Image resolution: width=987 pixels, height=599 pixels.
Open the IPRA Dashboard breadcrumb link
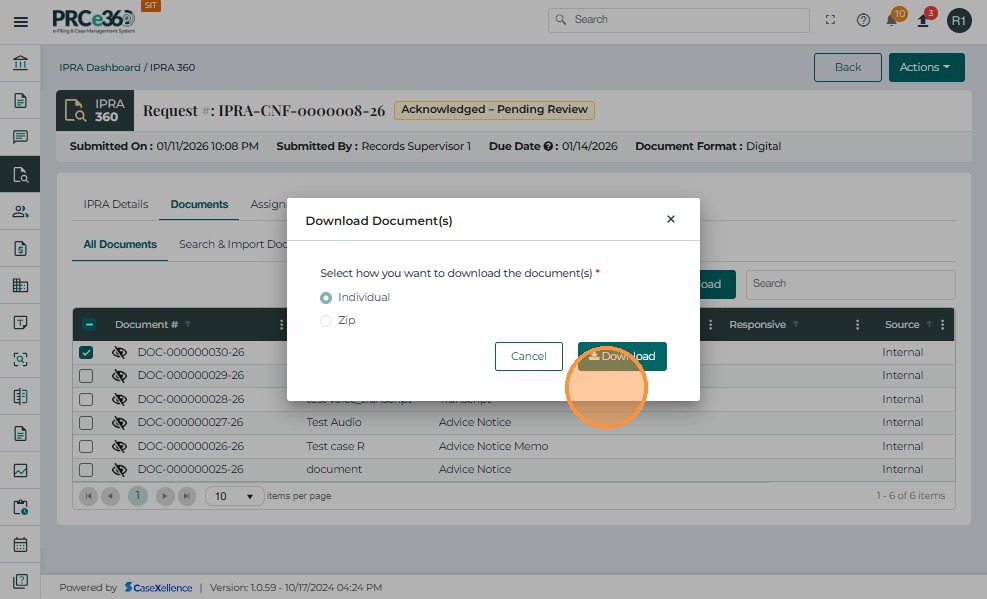coord(99,67)
